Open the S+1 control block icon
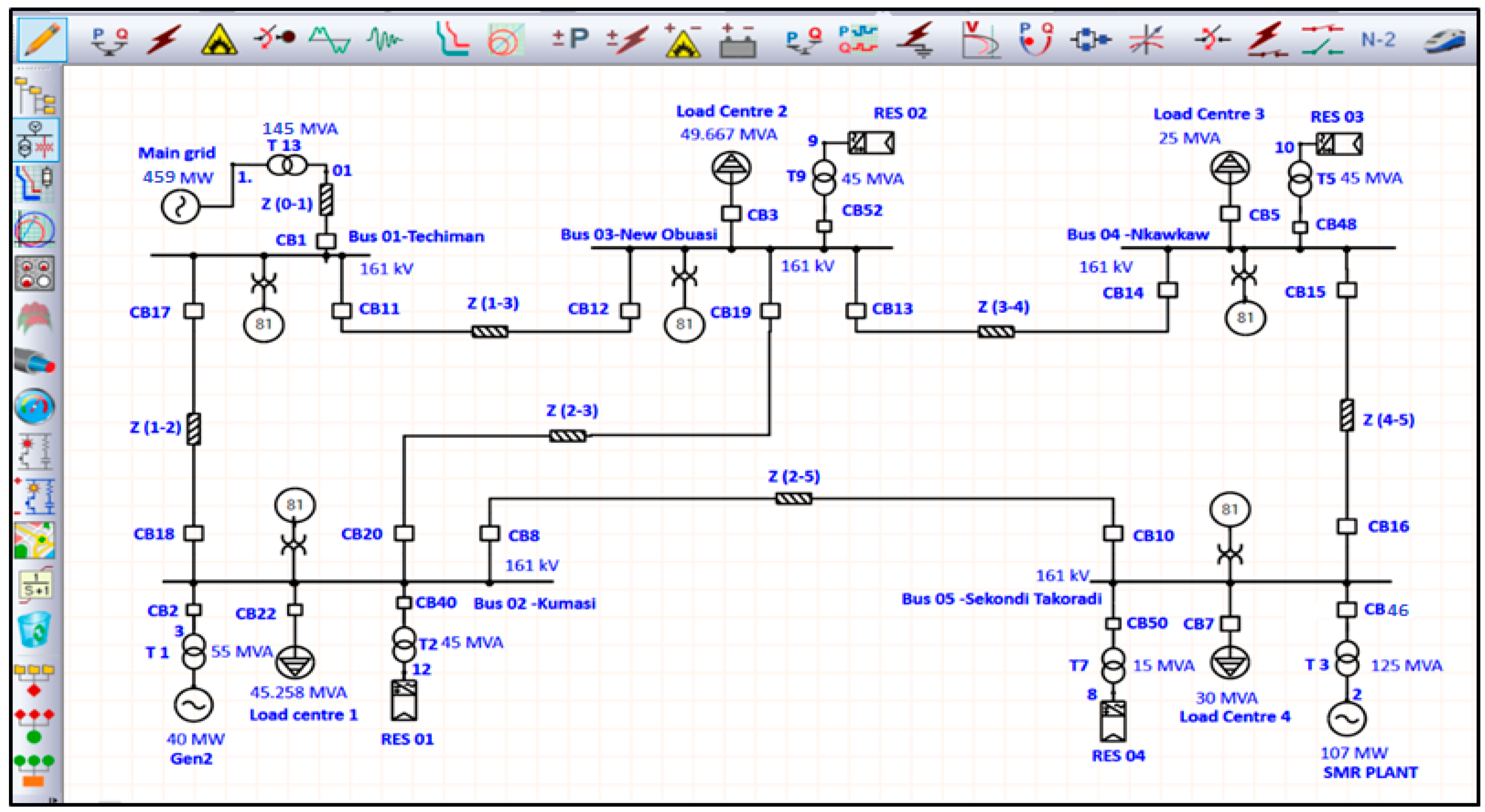The image size is (1485, 812). coord(36,584)
